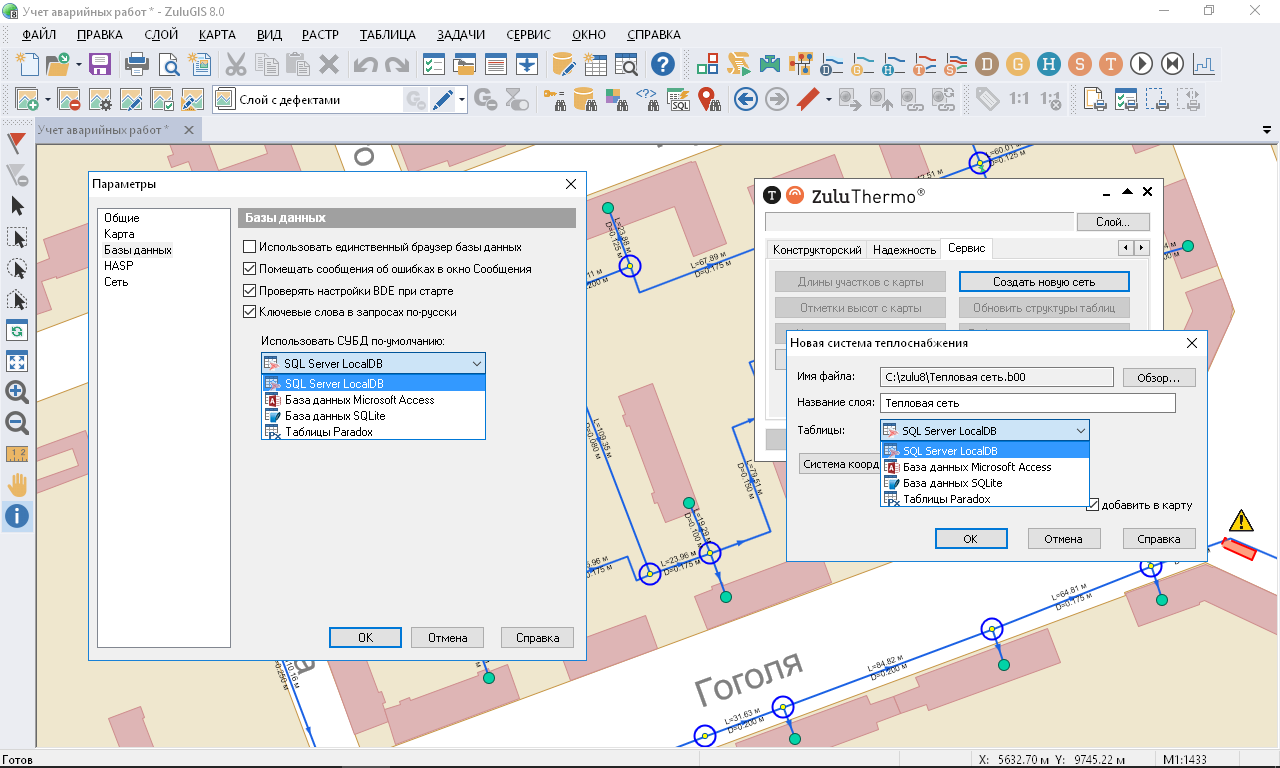Click the 'Обзор...' browse button
The height and width of the screenshot is (768, 1280).
(1158, 378)
